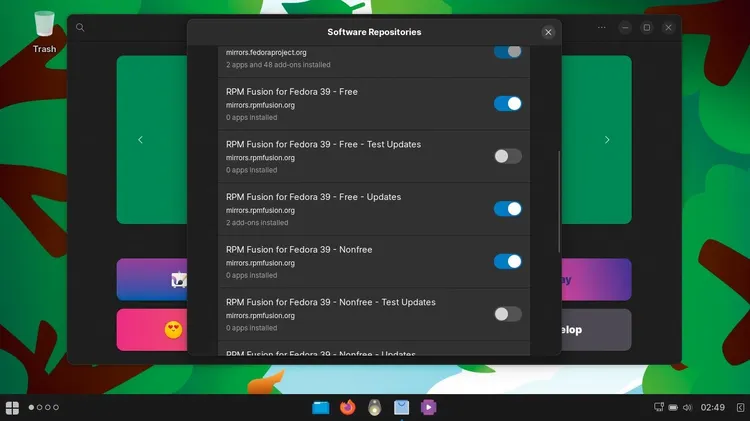750x421 pixels.
Task: Click 'RPM Fusion for Fedora 39 - Free - Updates' title
Action: [313, 197]
